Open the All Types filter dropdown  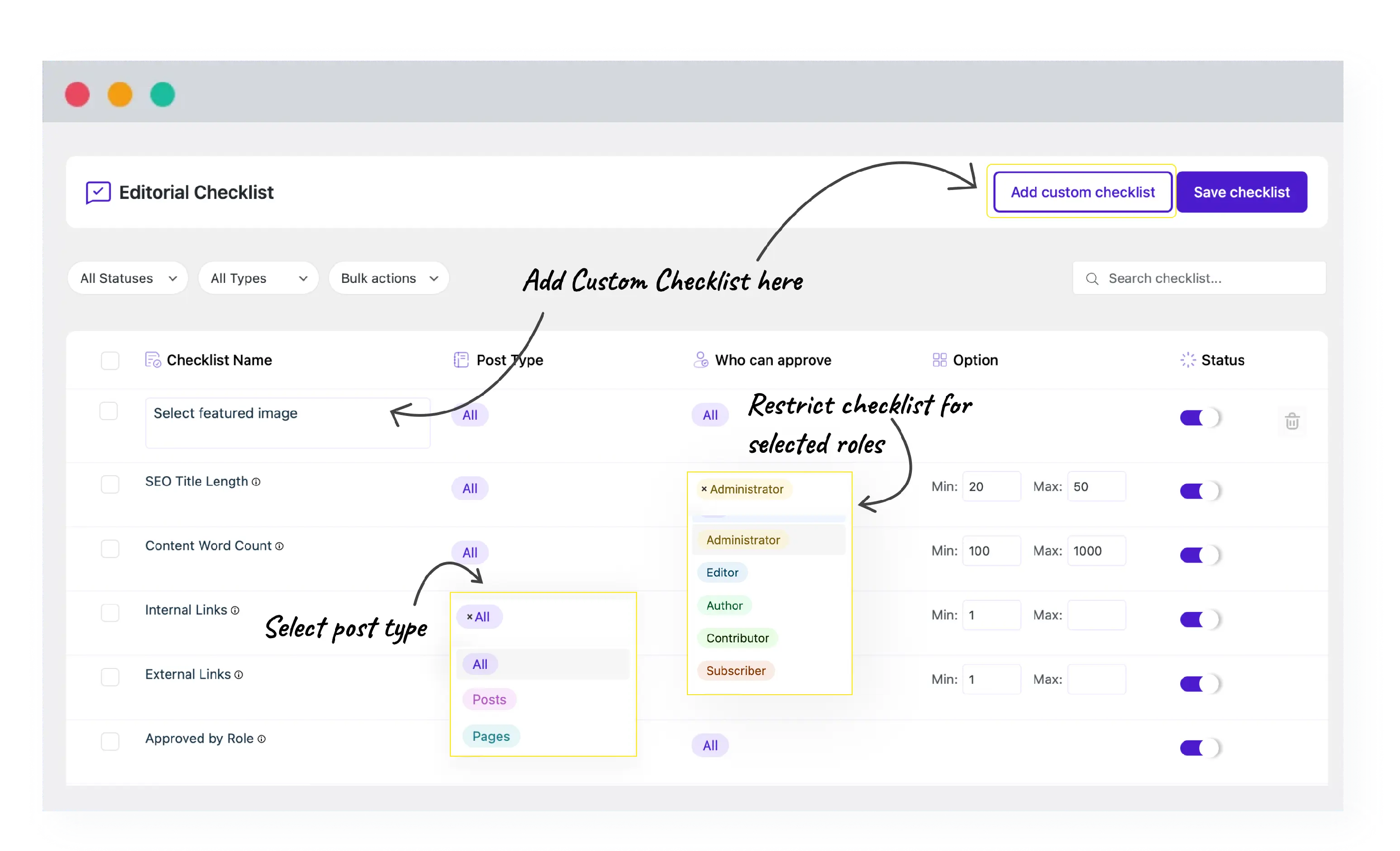(x=259, y=279)
